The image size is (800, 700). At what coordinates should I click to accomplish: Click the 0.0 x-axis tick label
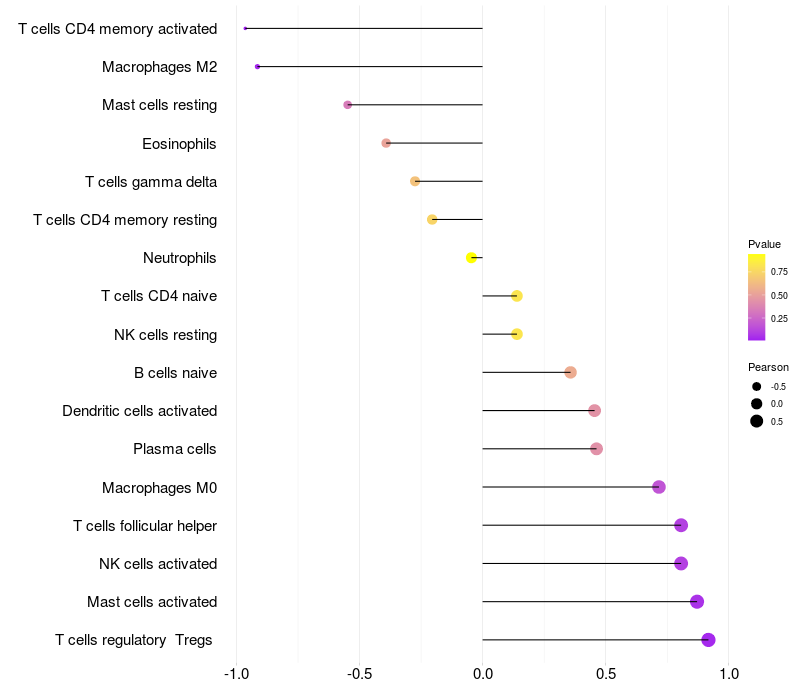[483, 674]
